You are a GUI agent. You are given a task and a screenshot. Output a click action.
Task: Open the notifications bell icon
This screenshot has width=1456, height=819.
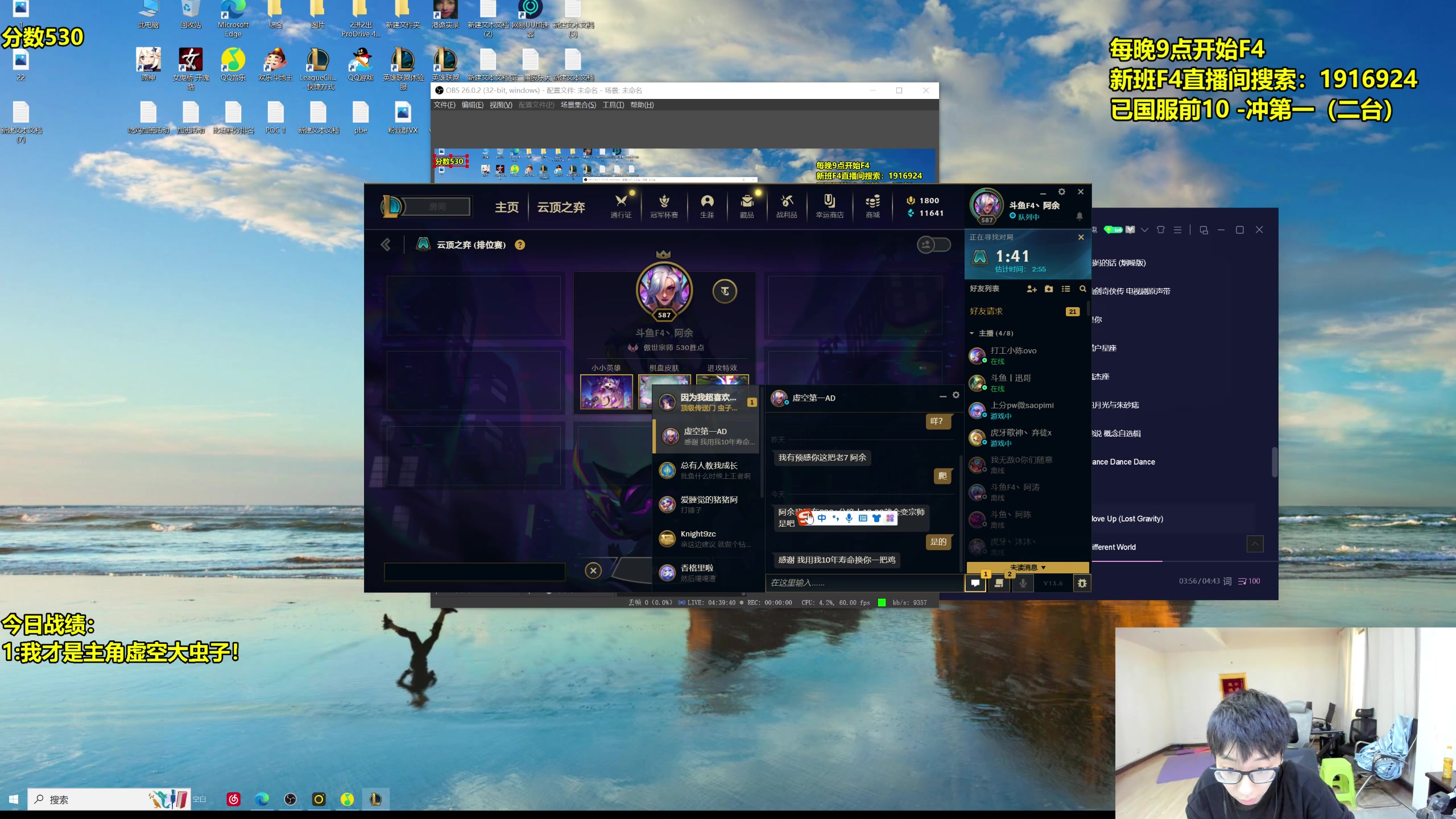pos(1079,216)
